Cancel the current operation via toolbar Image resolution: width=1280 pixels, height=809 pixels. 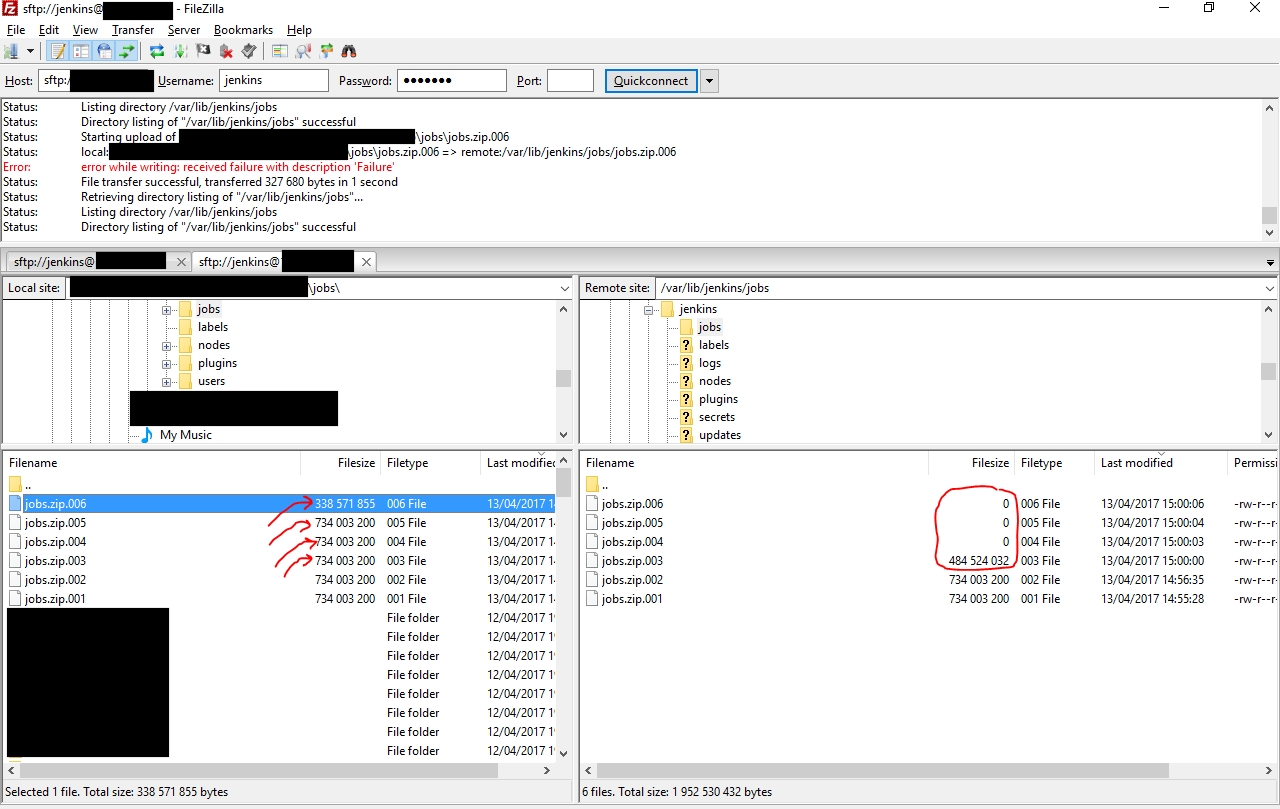pyautogui.click(x=203, y=51)
